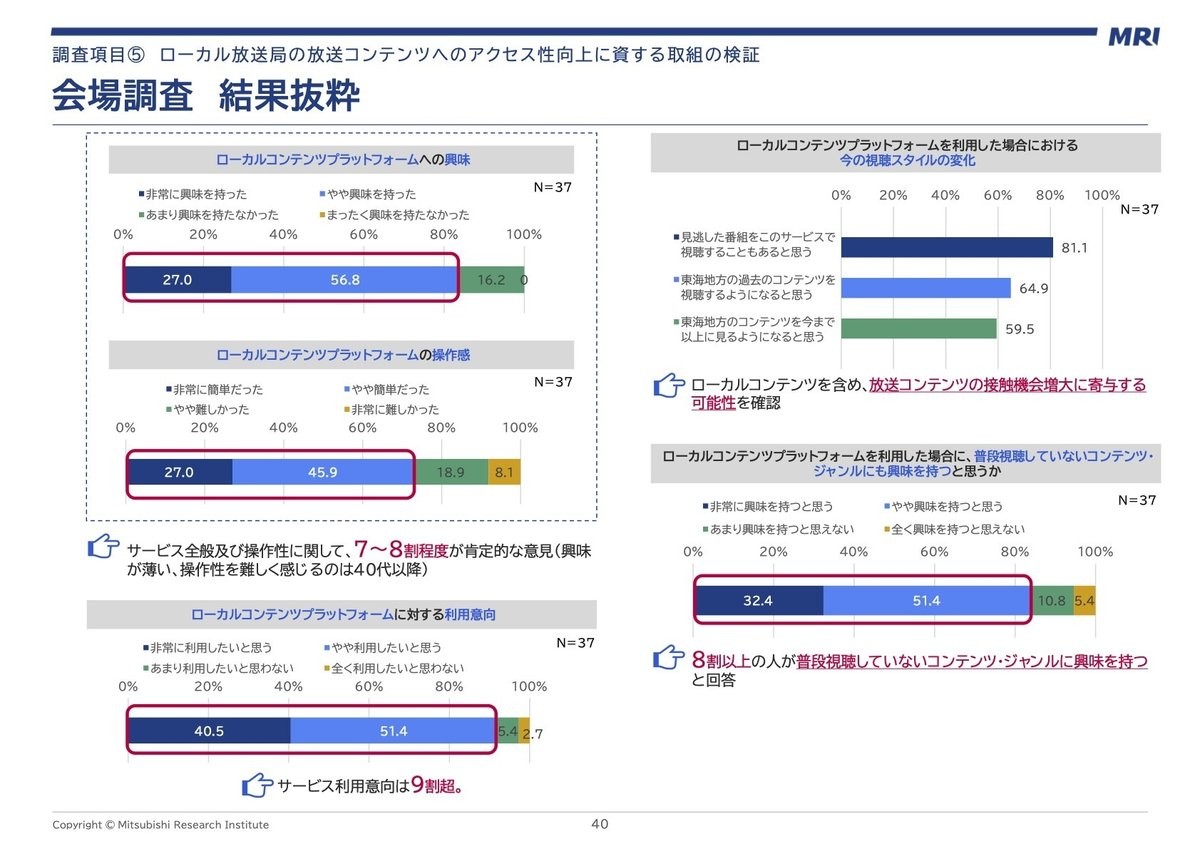The height and width of the screenshot is (848, 1200).
Task: Click legend entry やや興味を持った
Action: pos(366,194)
